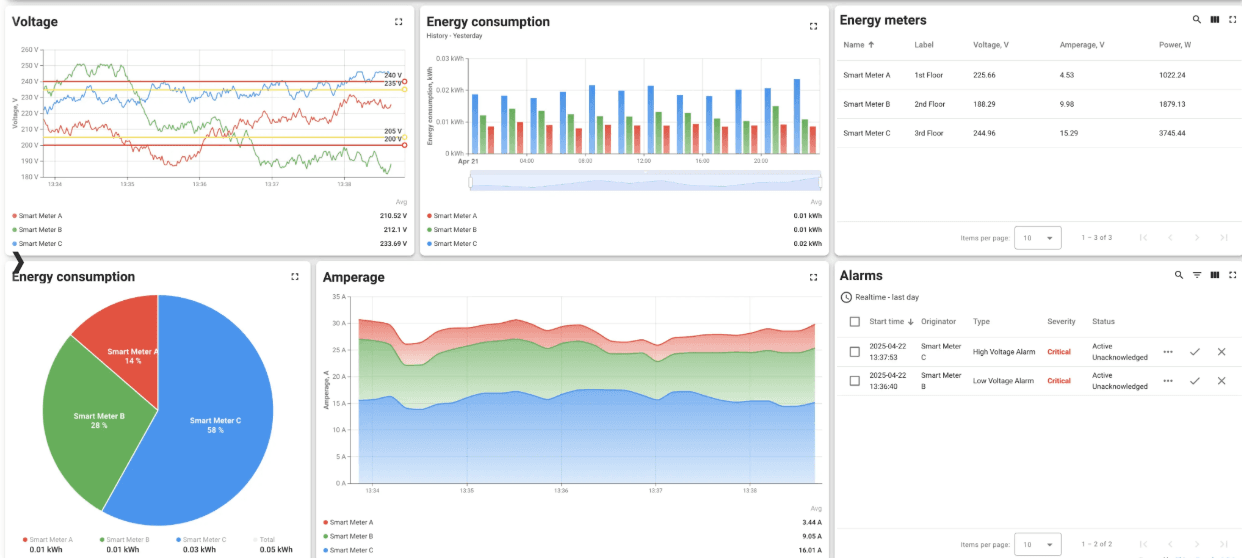Go to next page in Alarms table
The image size is (1242, 558).
click(1197, 544)
